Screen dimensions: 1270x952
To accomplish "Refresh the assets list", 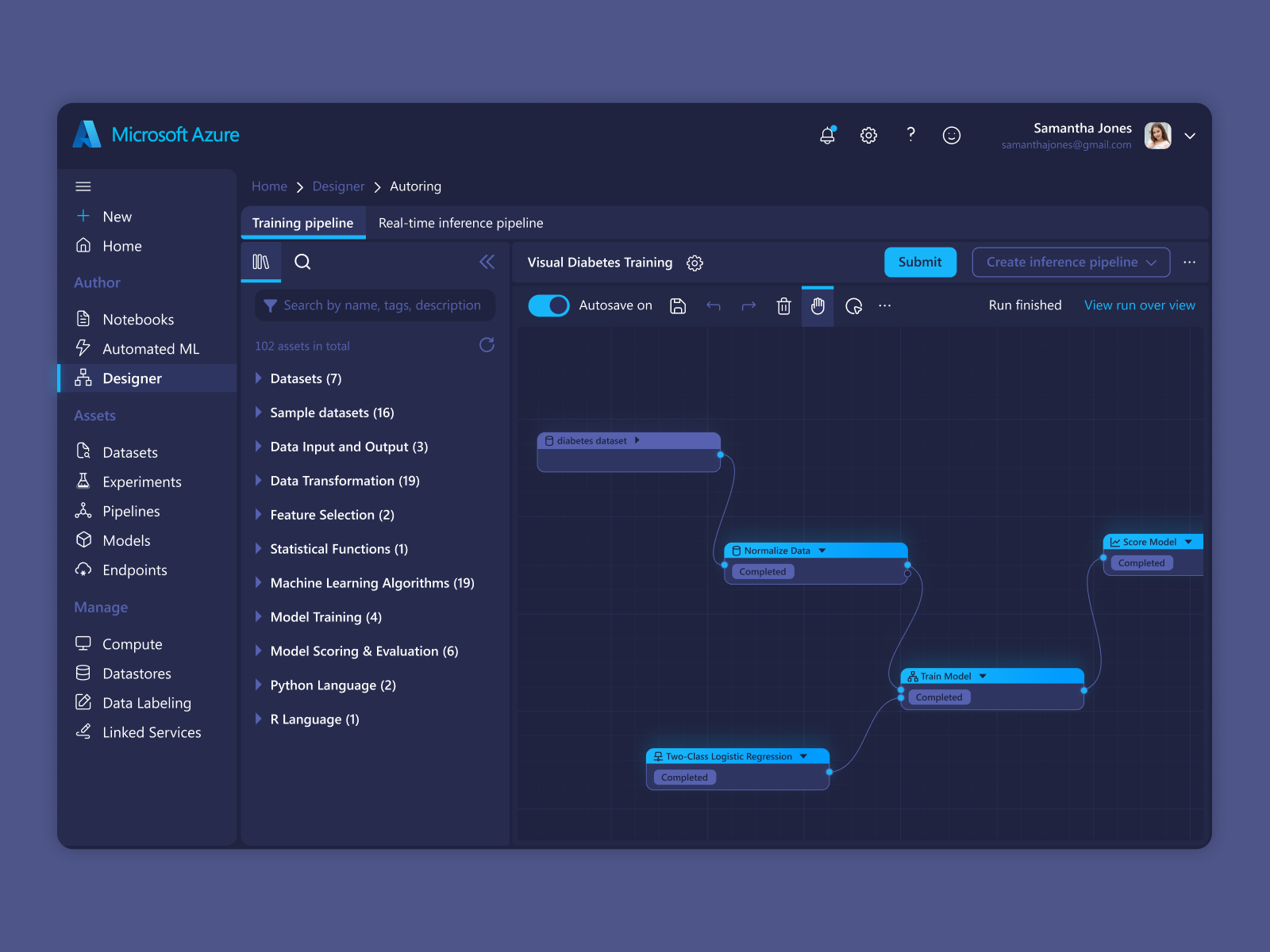I will coord(487,345).
